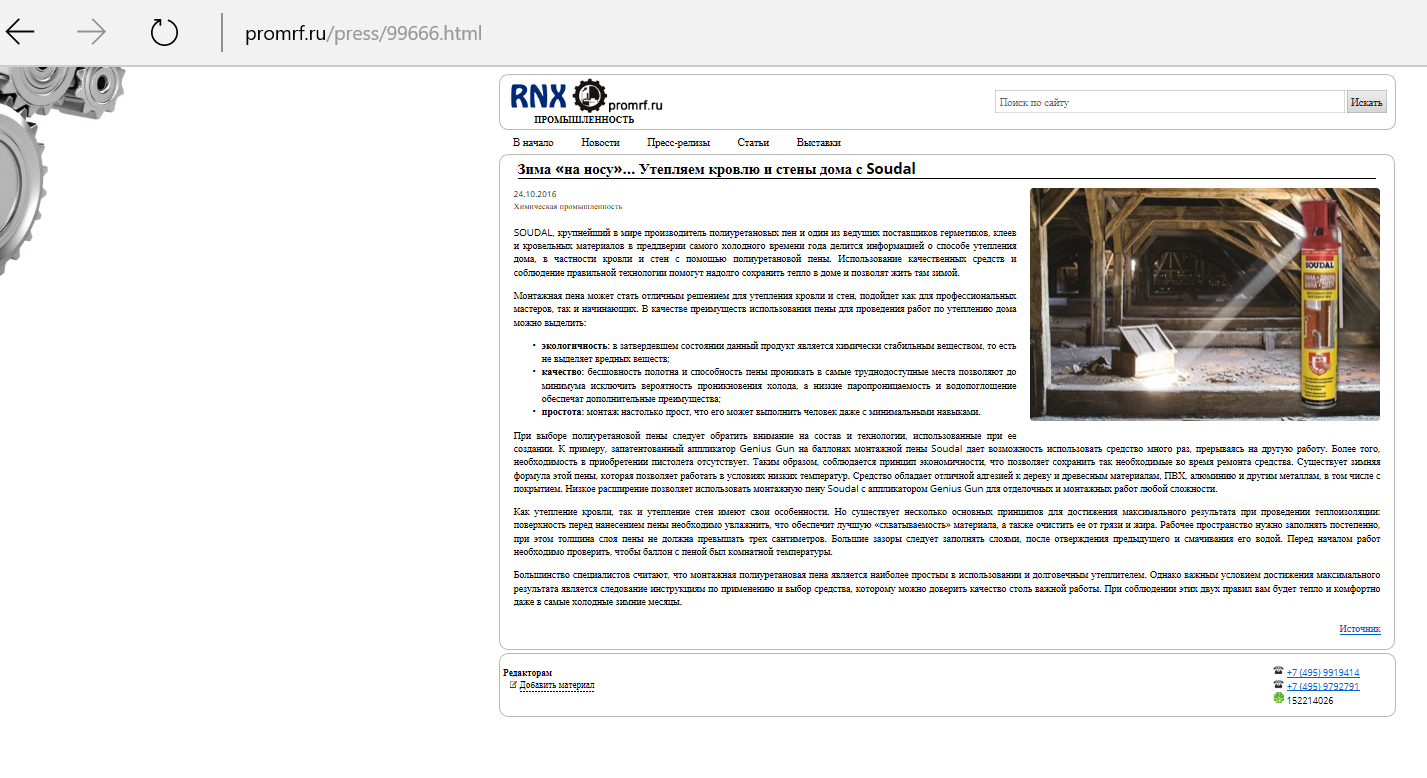Viewport: 1427px width, 778px height.
Task: Call the number +7 (495) 9792791
Action: [1323, 687]
